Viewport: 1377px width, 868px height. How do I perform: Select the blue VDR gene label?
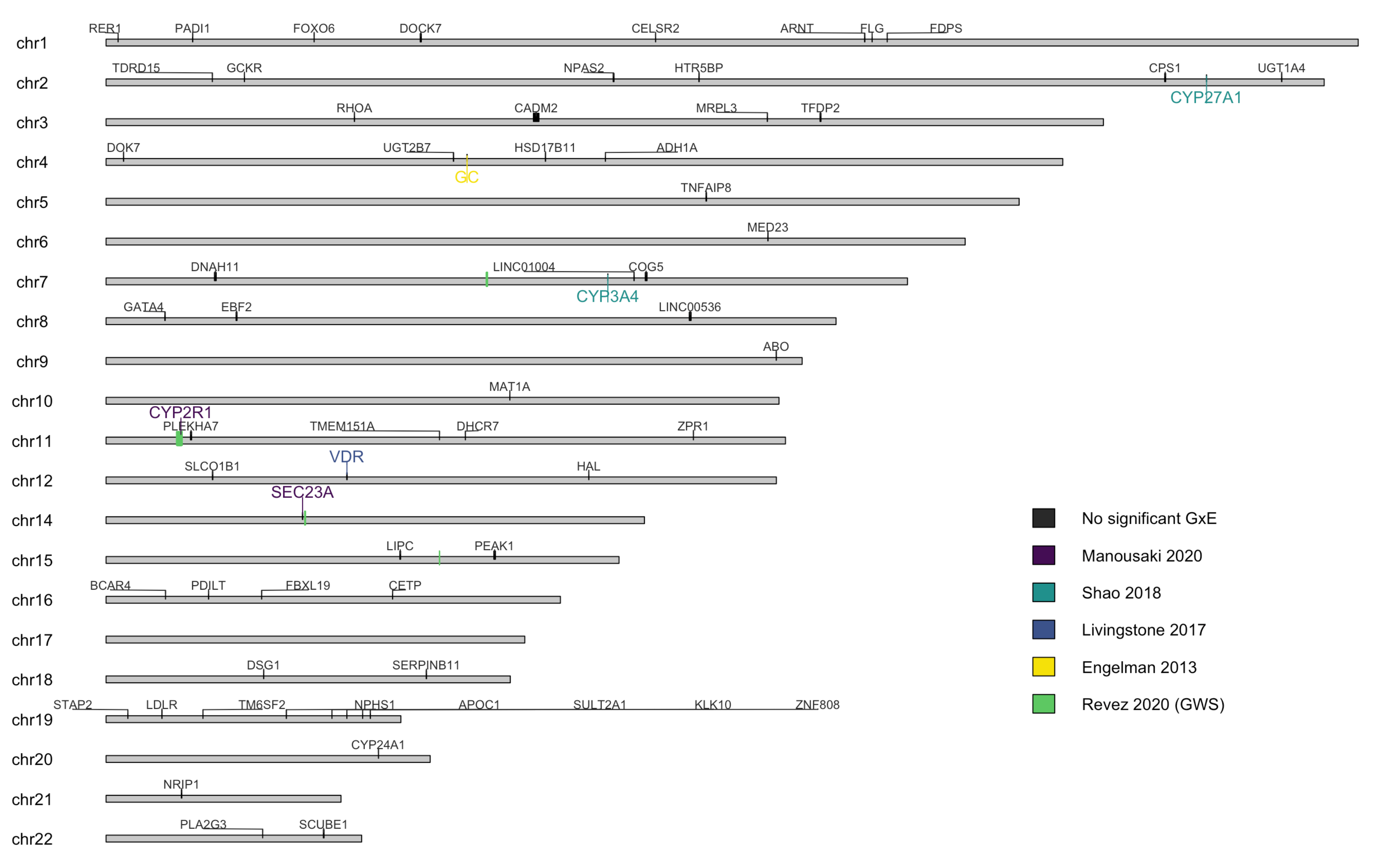(x=346, y=457)
